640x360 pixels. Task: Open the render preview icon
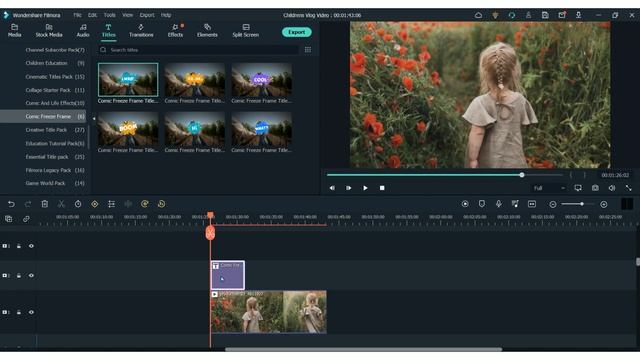[465, 204]
